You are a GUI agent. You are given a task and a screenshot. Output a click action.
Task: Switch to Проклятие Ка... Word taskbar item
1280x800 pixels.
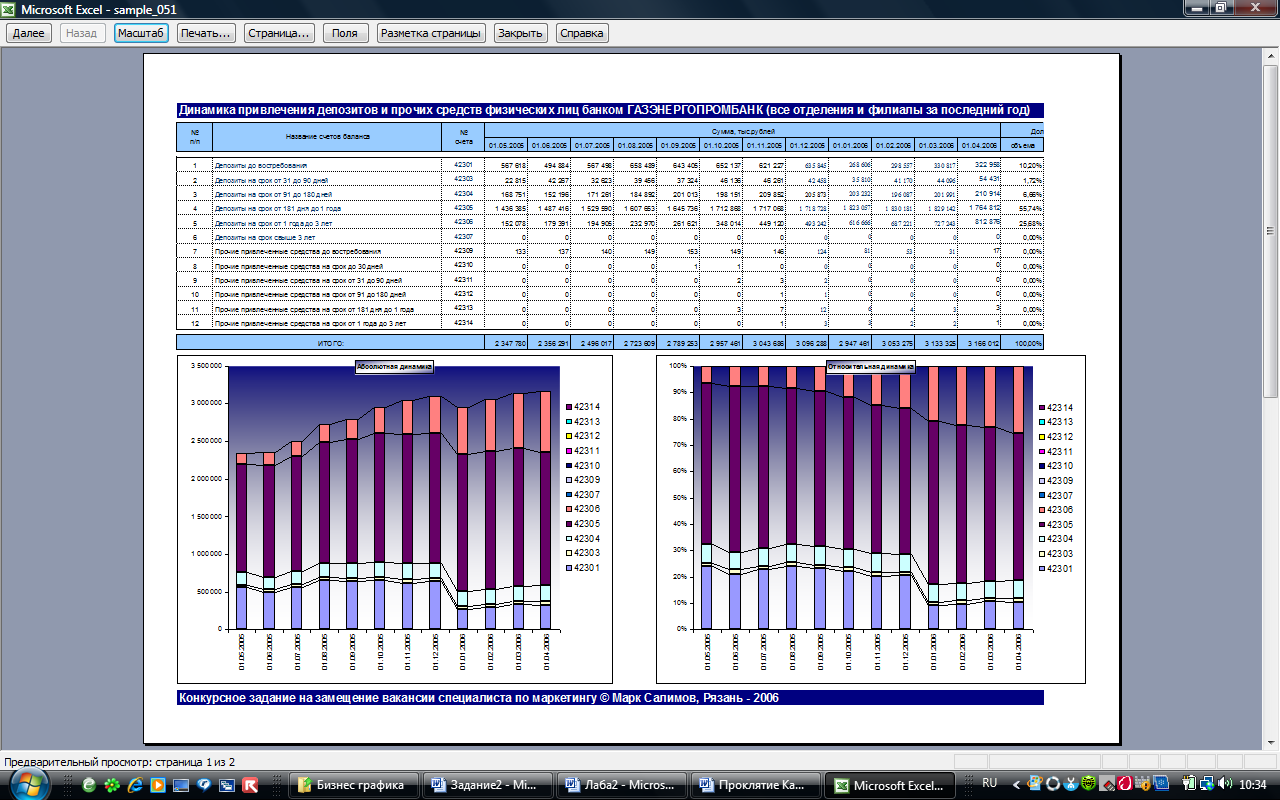coord(757,785)
